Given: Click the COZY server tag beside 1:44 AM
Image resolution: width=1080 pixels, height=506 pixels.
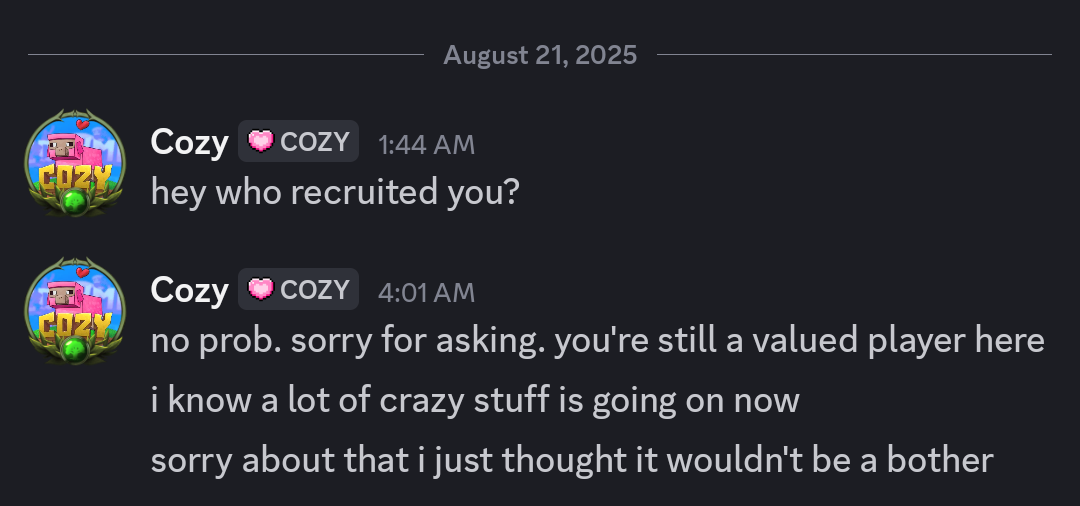Looking at the screenshot, I should 298,141.
